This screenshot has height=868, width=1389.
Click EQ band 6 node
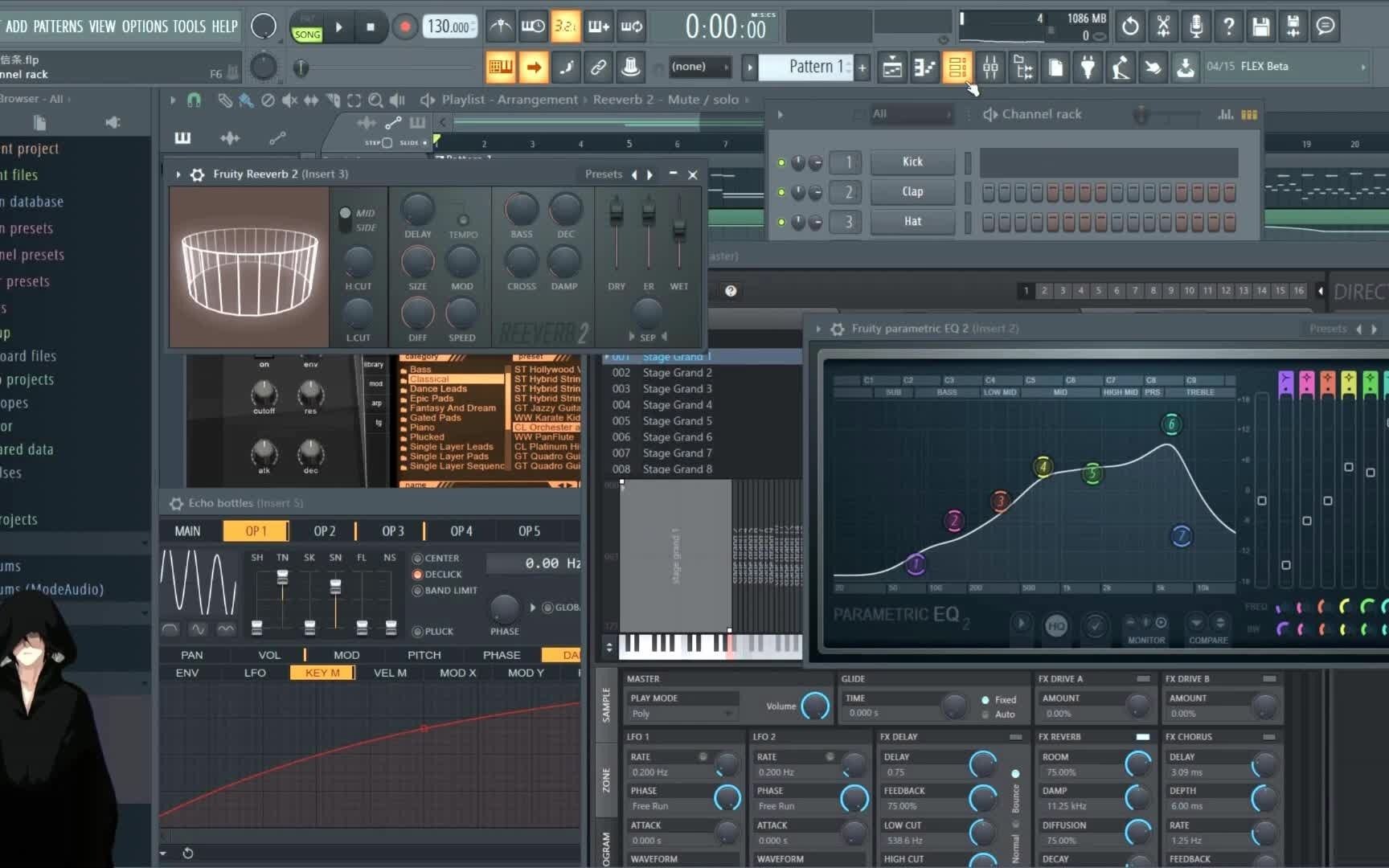1171,424
